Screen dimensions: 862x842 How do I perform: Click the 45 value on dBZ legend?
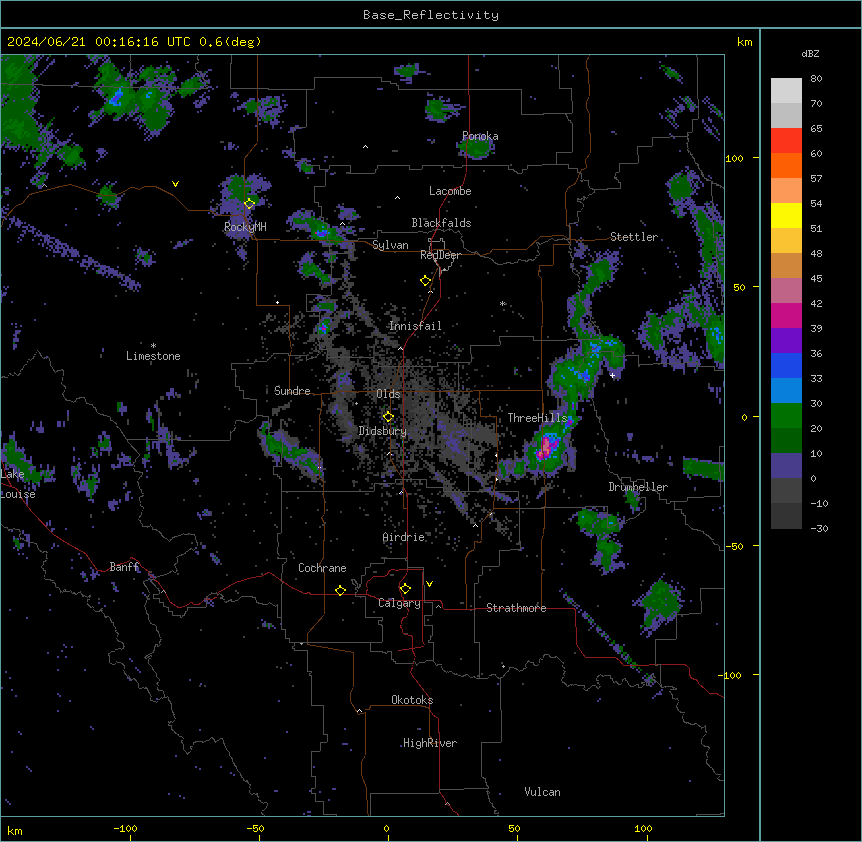coord(816,278)
